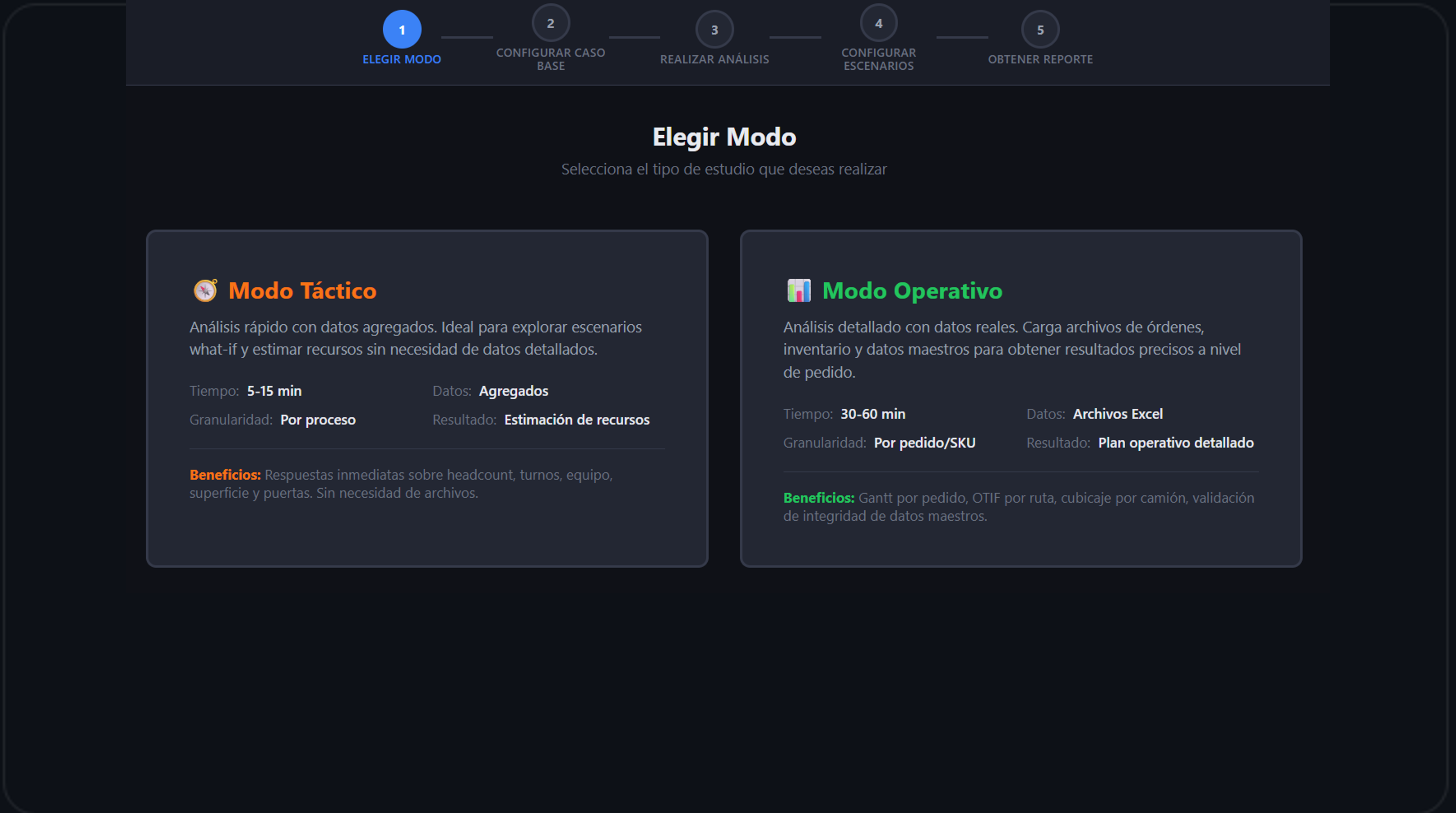Click the green Beneficios label in Operativo card
This screenshot has width=1456, height=813.
(818, 498)
